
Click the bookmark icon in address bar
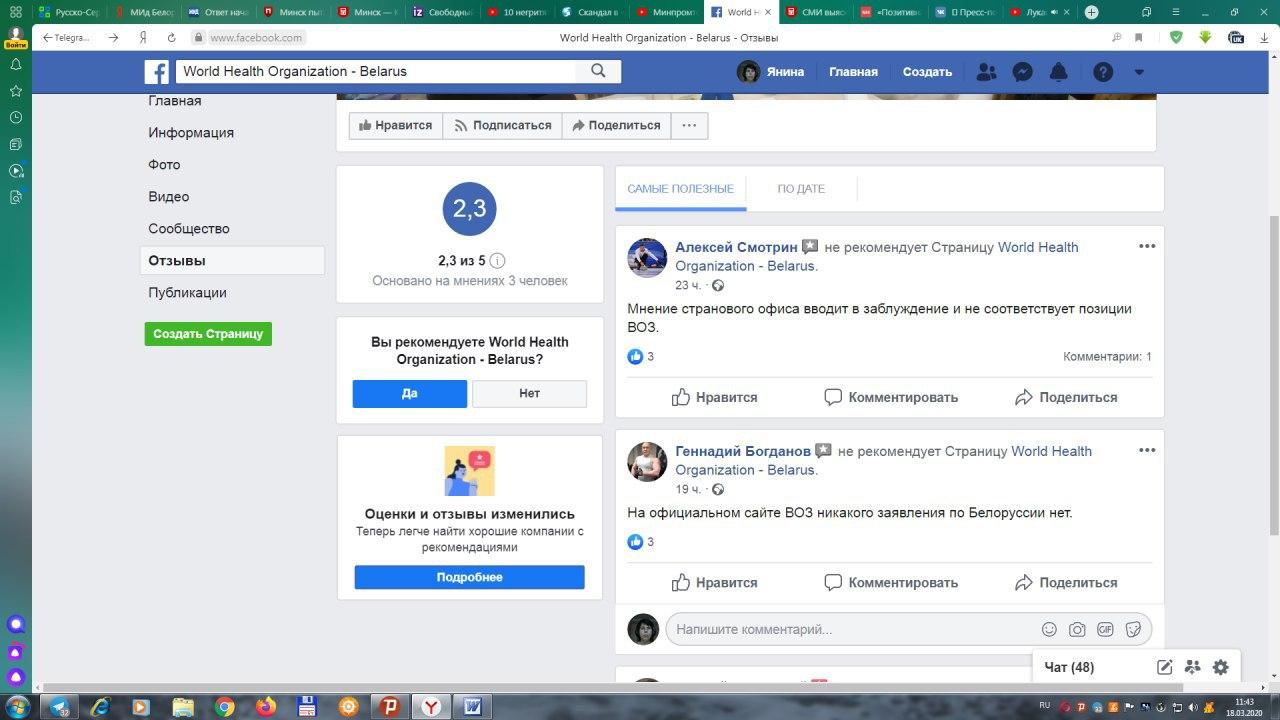(1139, 37)
